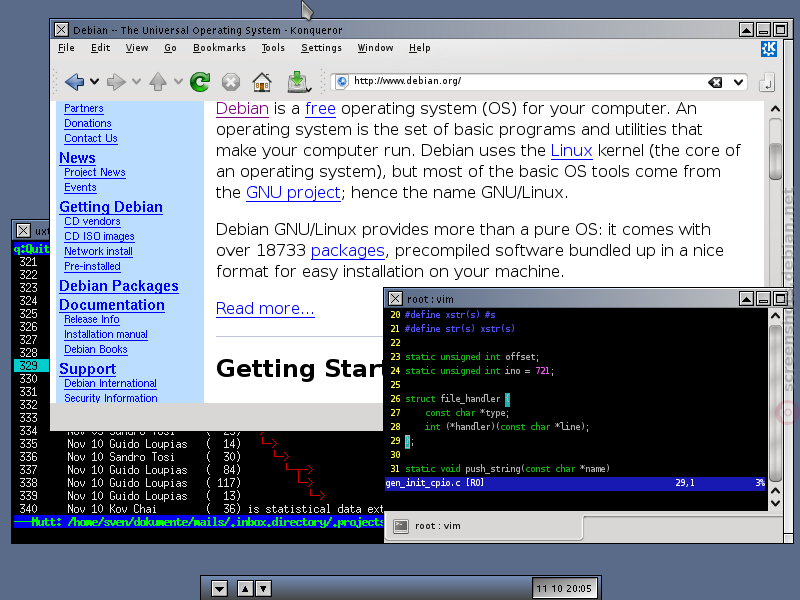Open the CD ISO images link

pos(99,236)
